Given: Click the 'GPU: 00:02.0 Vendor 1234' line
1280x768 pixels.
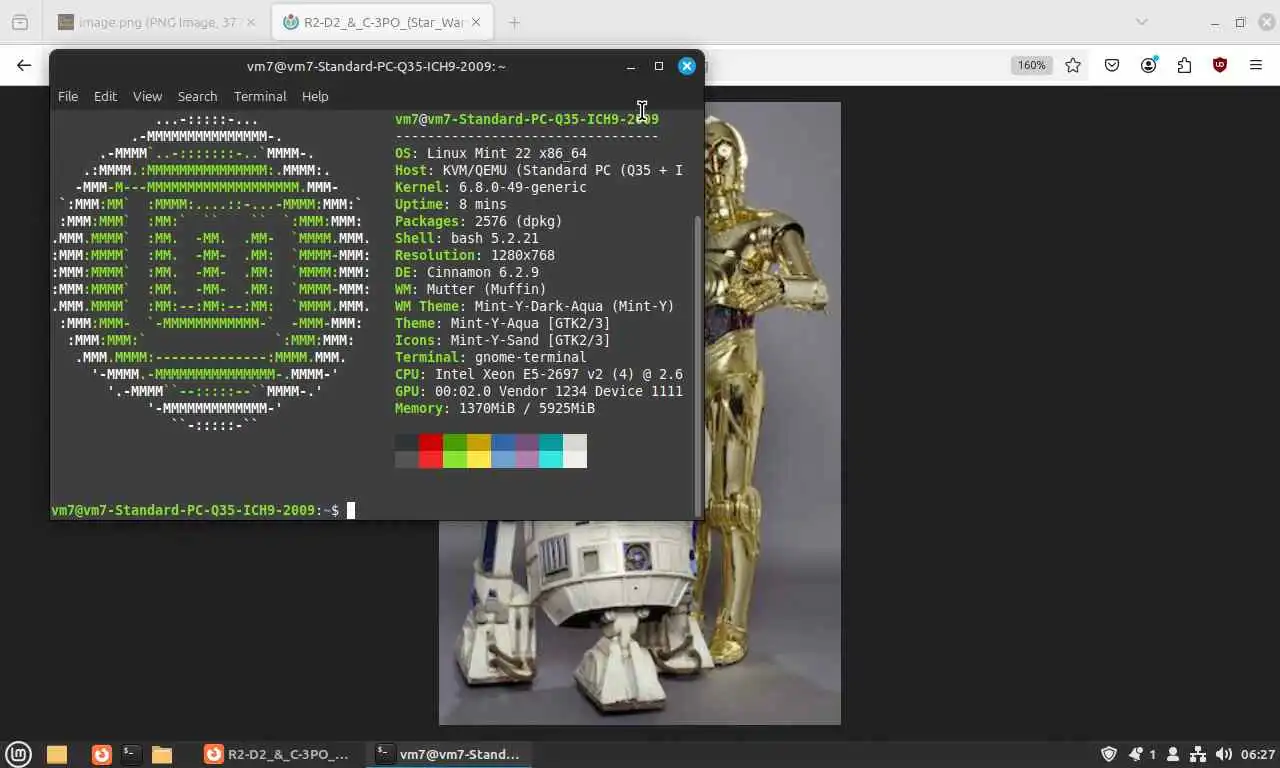Looking at the screenshot, I should pos(539,391).
